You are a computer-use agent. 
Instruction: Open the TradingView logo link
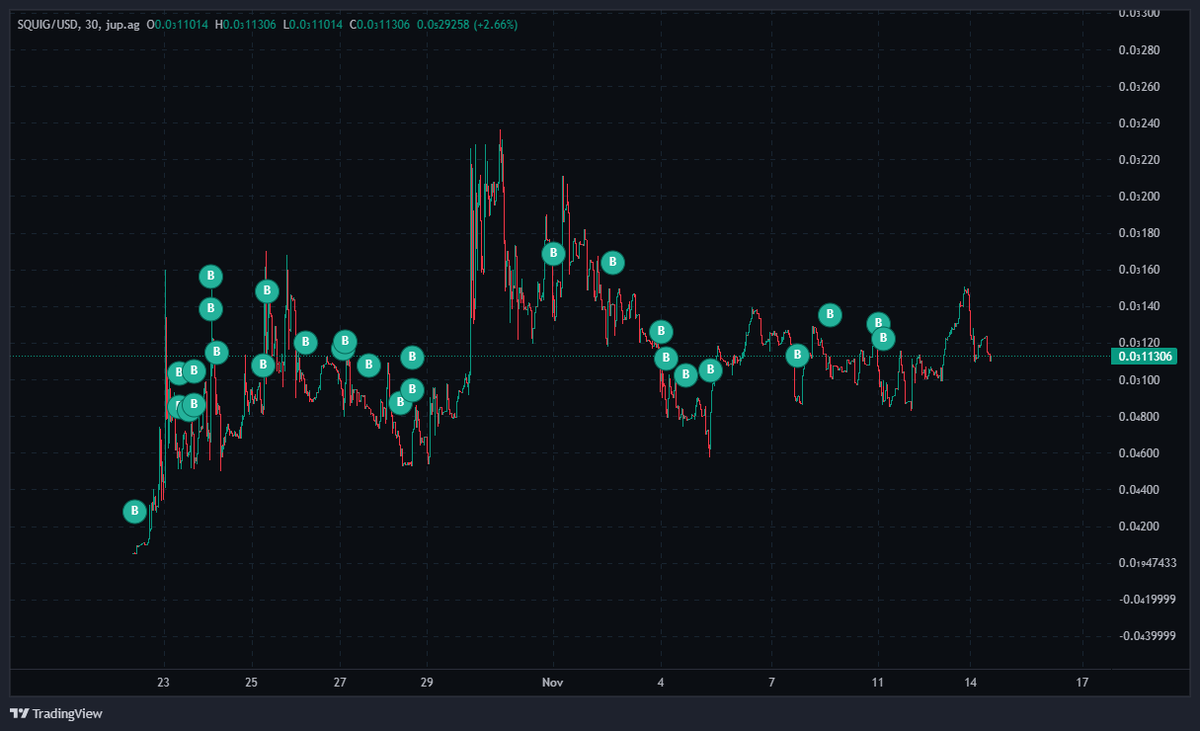(56, 714)
